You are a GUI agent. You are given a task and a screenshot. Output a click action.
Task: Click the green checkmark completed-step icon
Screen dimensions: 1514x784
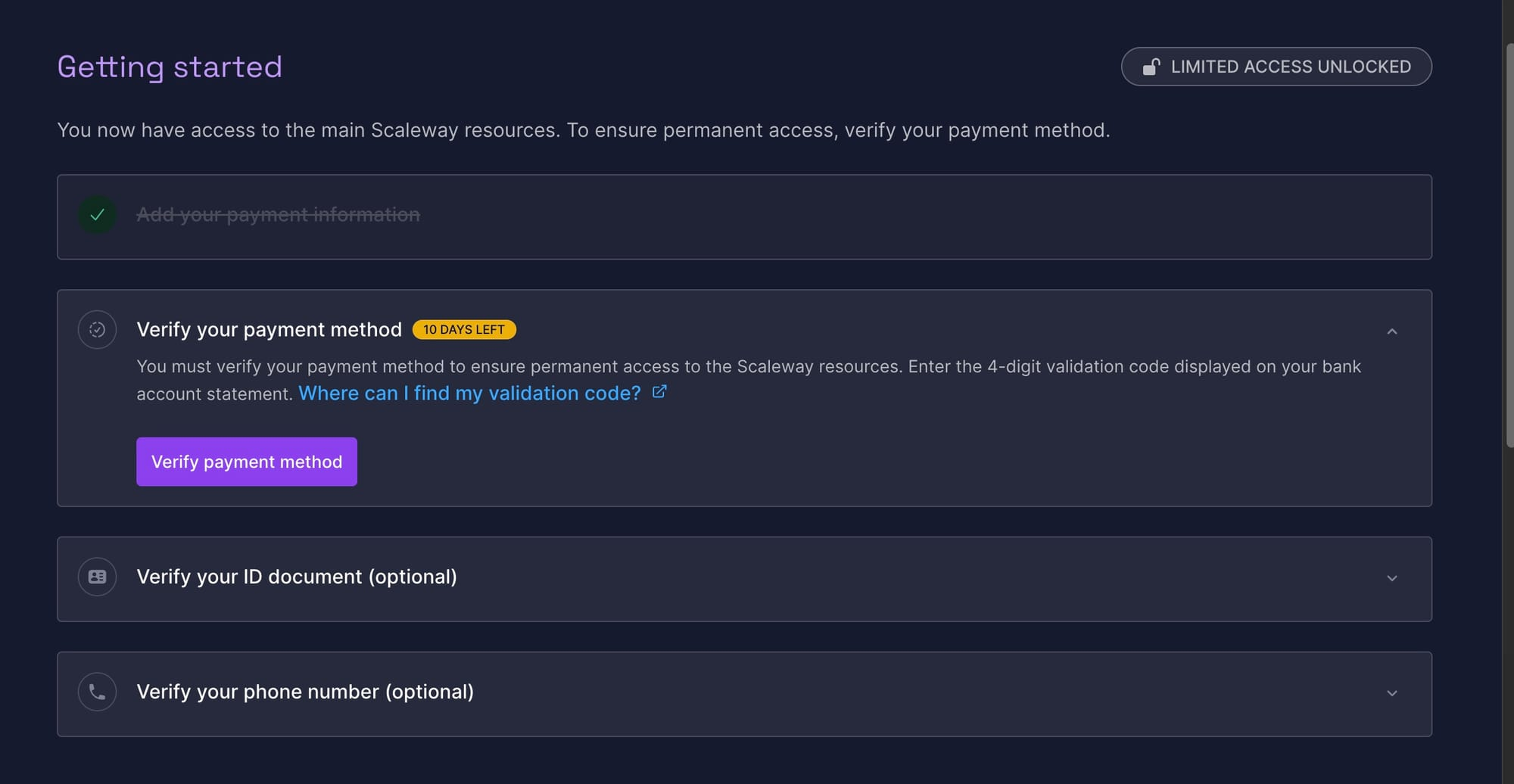click(x=97, y=215)
